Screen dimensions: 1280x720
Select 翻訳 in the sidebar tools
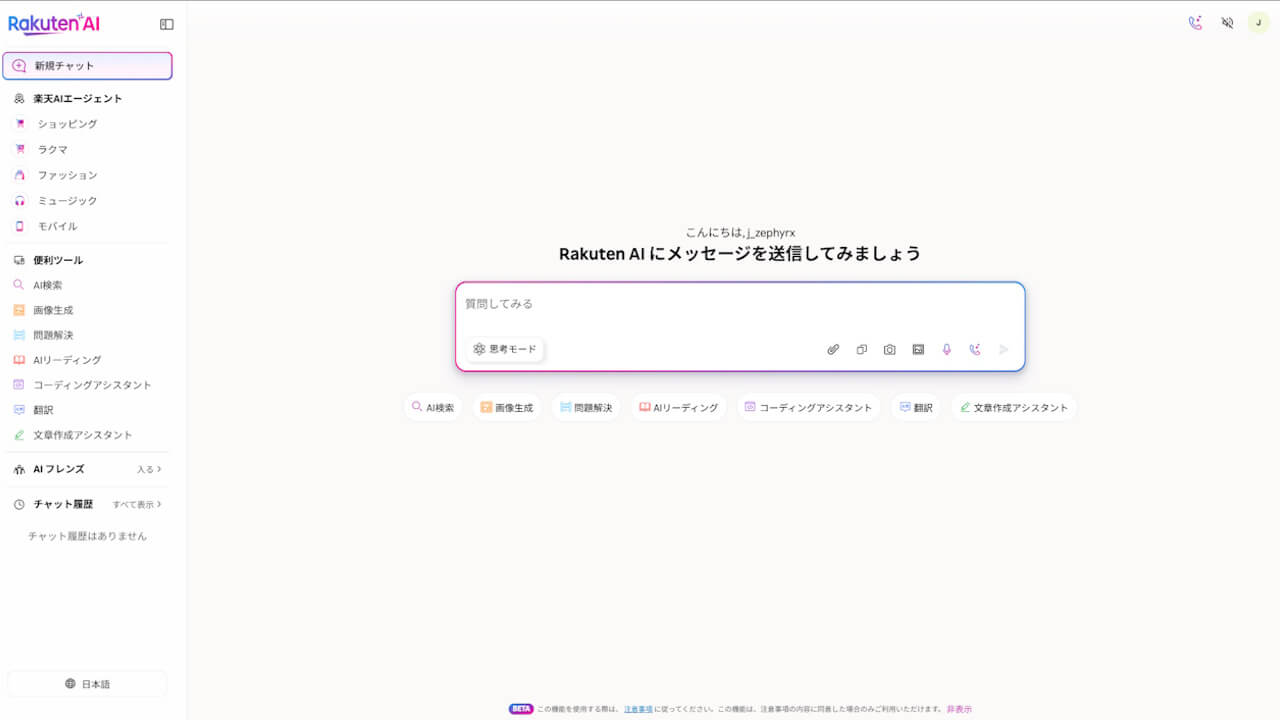click(x=43, y=410)
